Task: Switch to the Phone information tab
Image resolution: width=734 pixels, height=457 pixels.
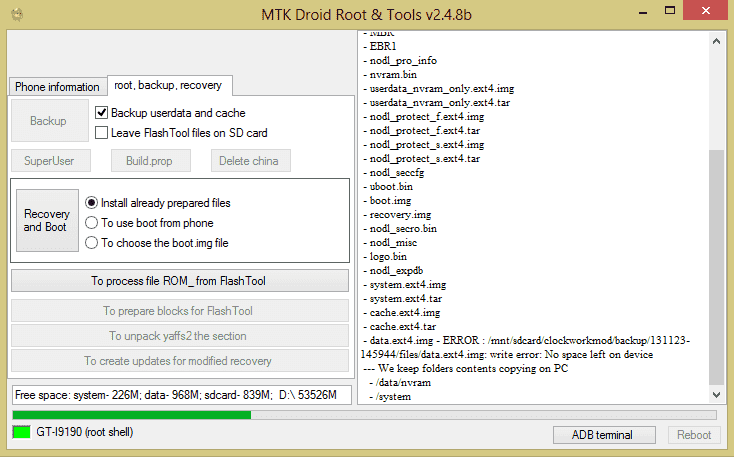Action: (57, 87)
